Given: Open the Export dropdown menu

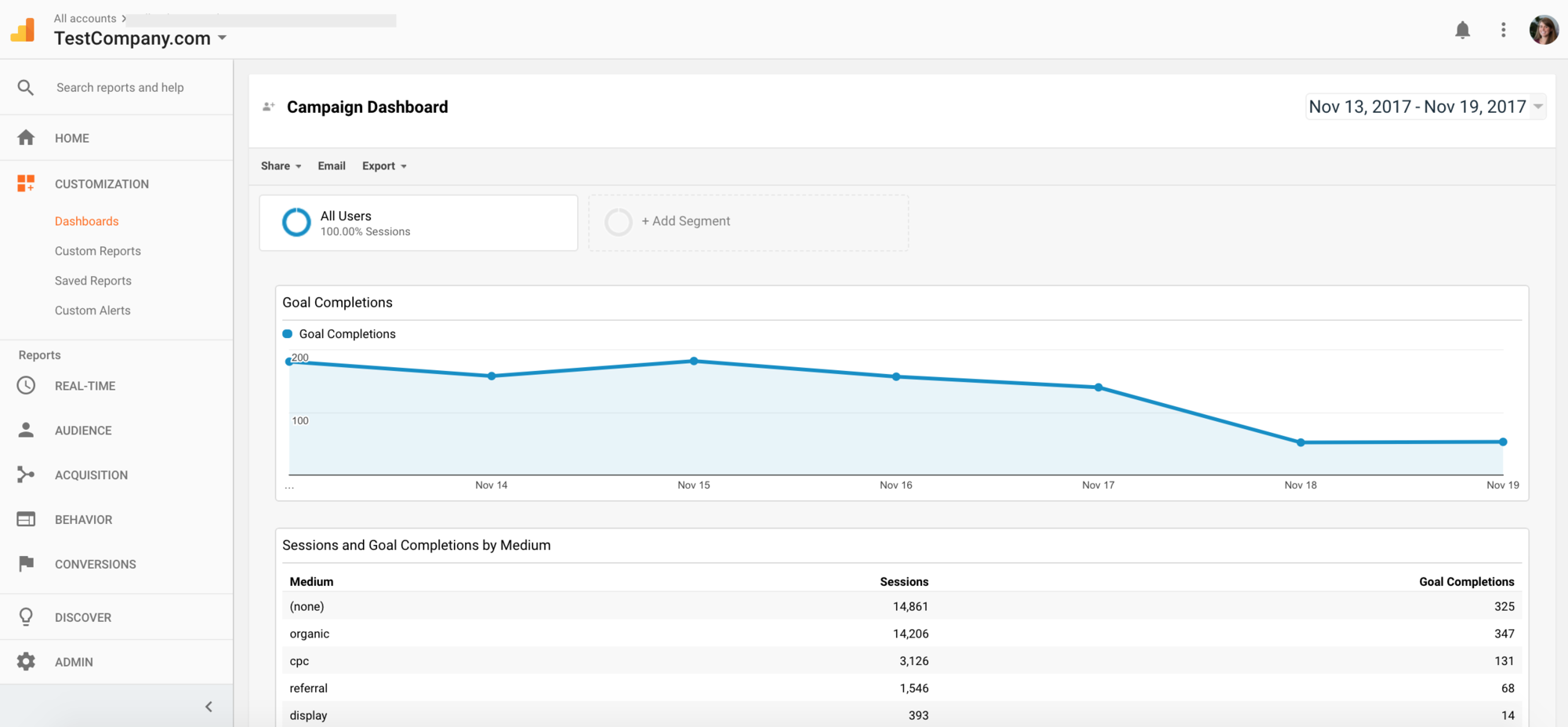Looking at the screenshot, I should coord(384,166).
